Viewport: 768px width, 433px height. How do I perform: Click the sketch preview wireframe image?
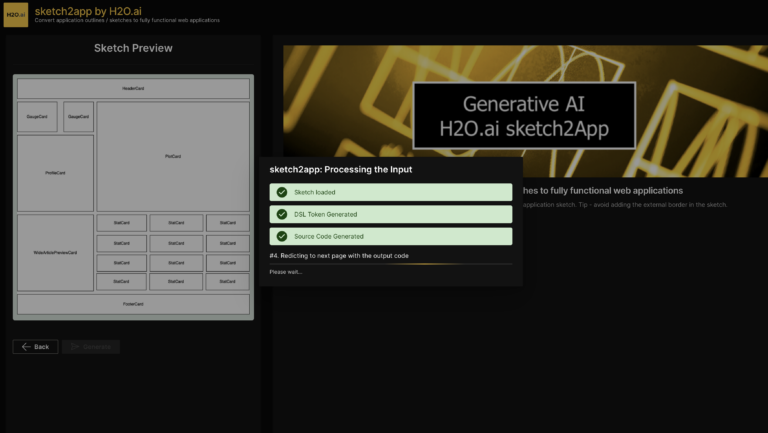click(133, 197)
